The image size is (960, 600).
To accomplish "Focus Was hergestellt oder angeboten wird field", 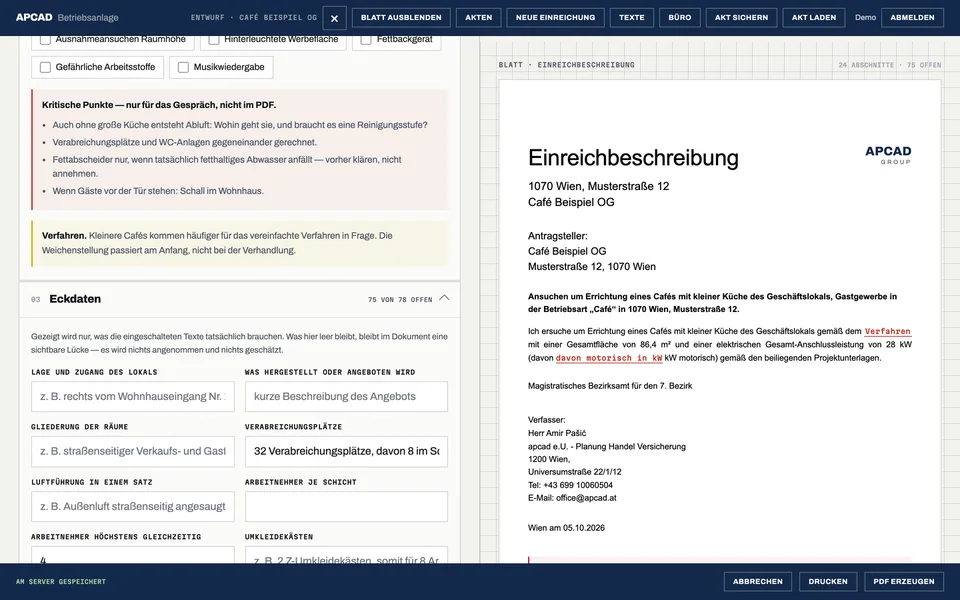I will 347,397.
